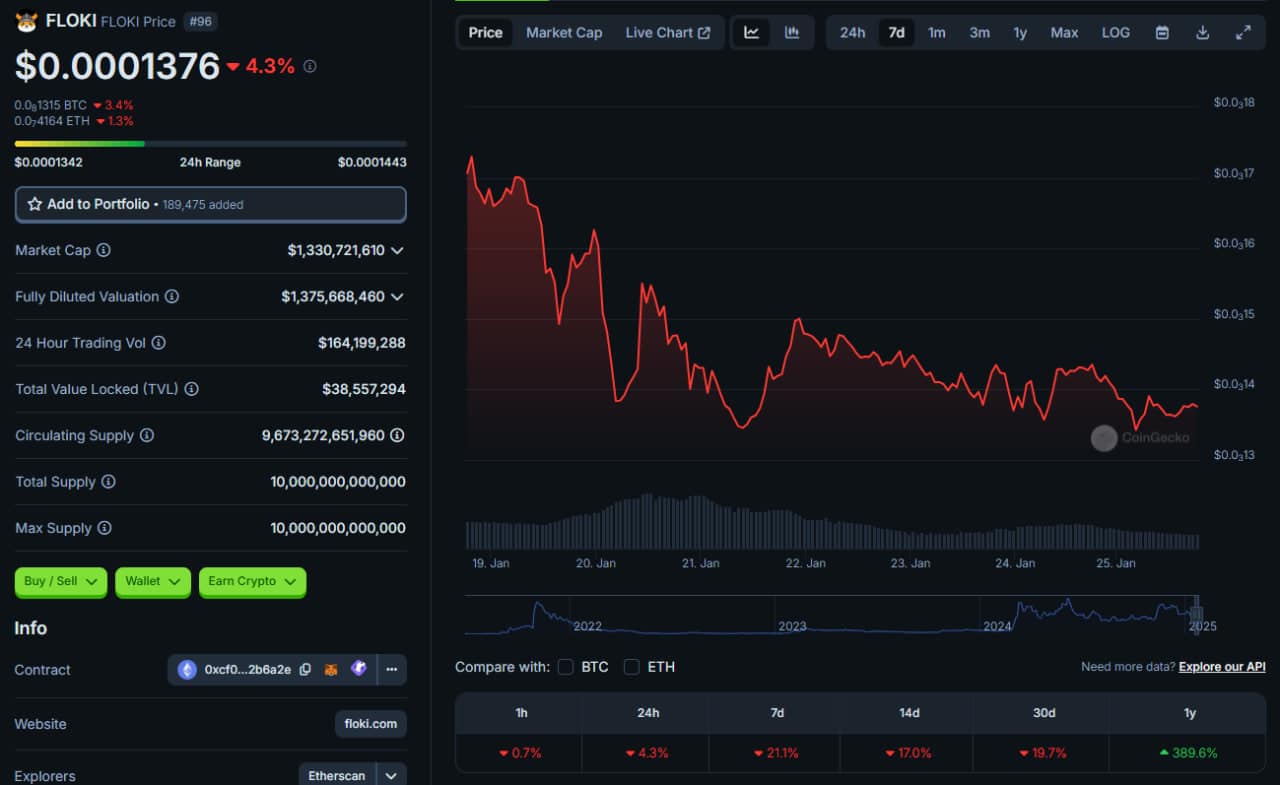
Task: Show 24 Hour Trading Vol info icon
Action: (159, 343)
